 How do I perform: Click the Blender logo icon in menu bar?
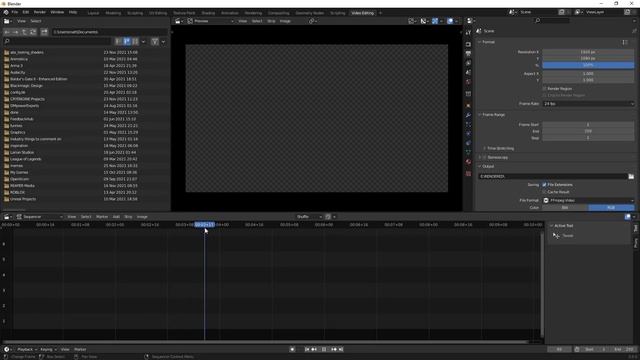pos(6,13)
